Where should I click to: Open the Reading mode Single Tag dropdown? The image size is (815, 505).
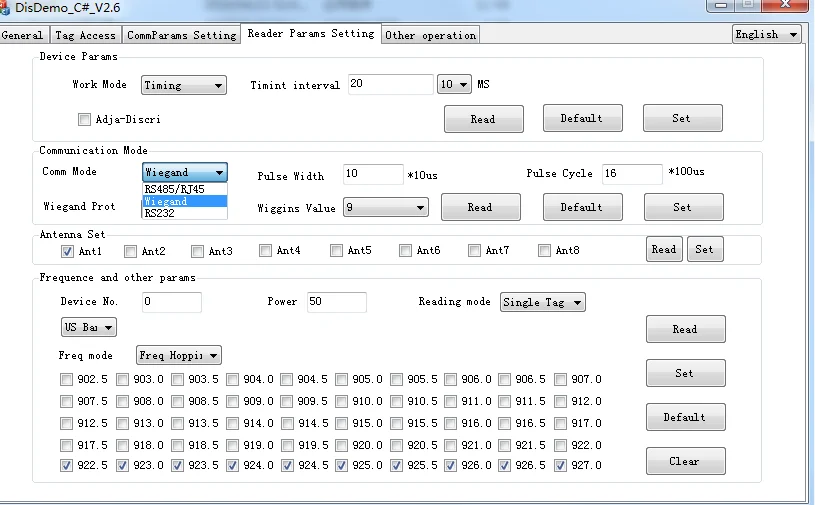pyautogui.click(x=543, y=302)
